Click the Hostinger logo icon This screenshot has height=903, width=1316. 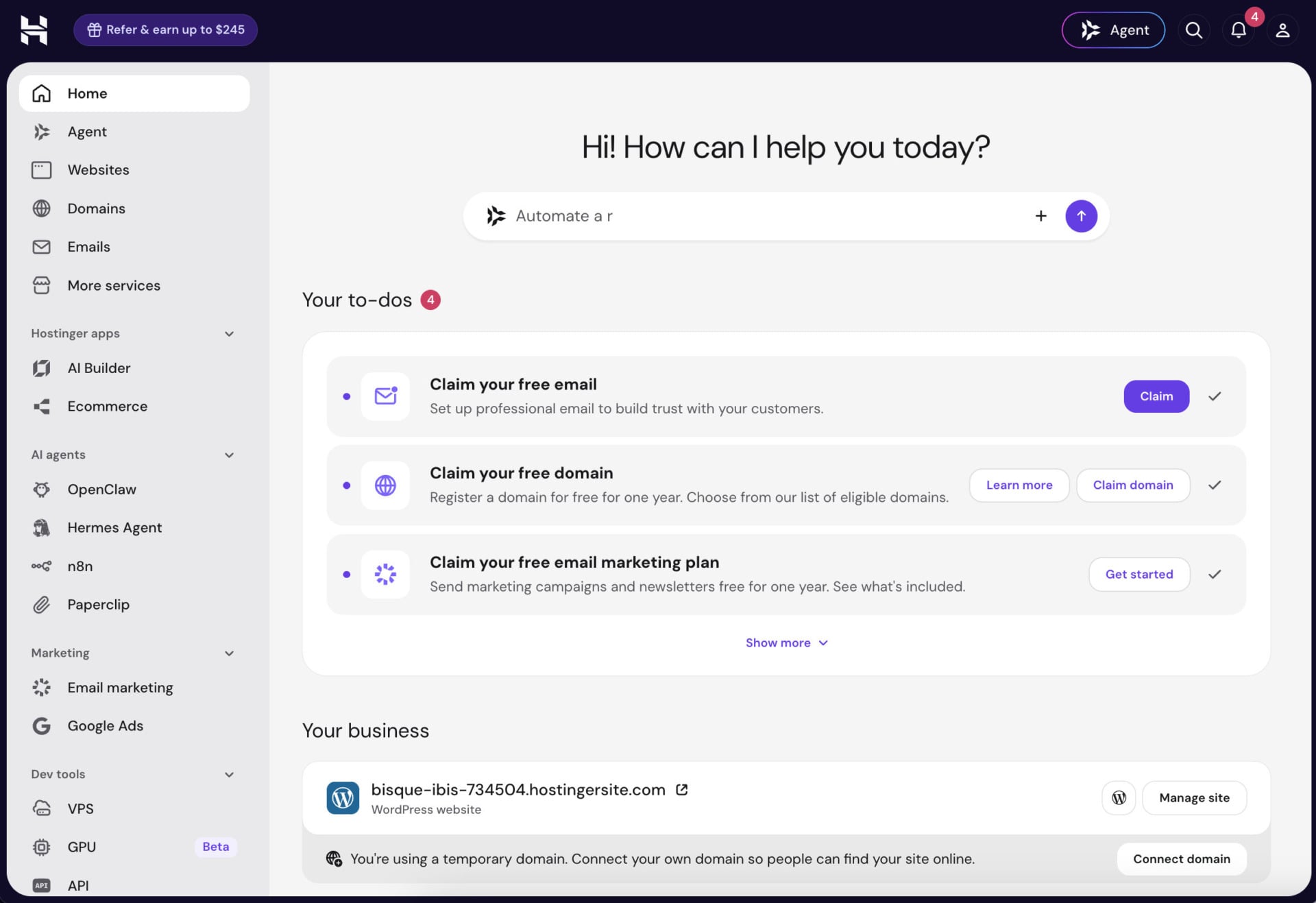point(34,30)
